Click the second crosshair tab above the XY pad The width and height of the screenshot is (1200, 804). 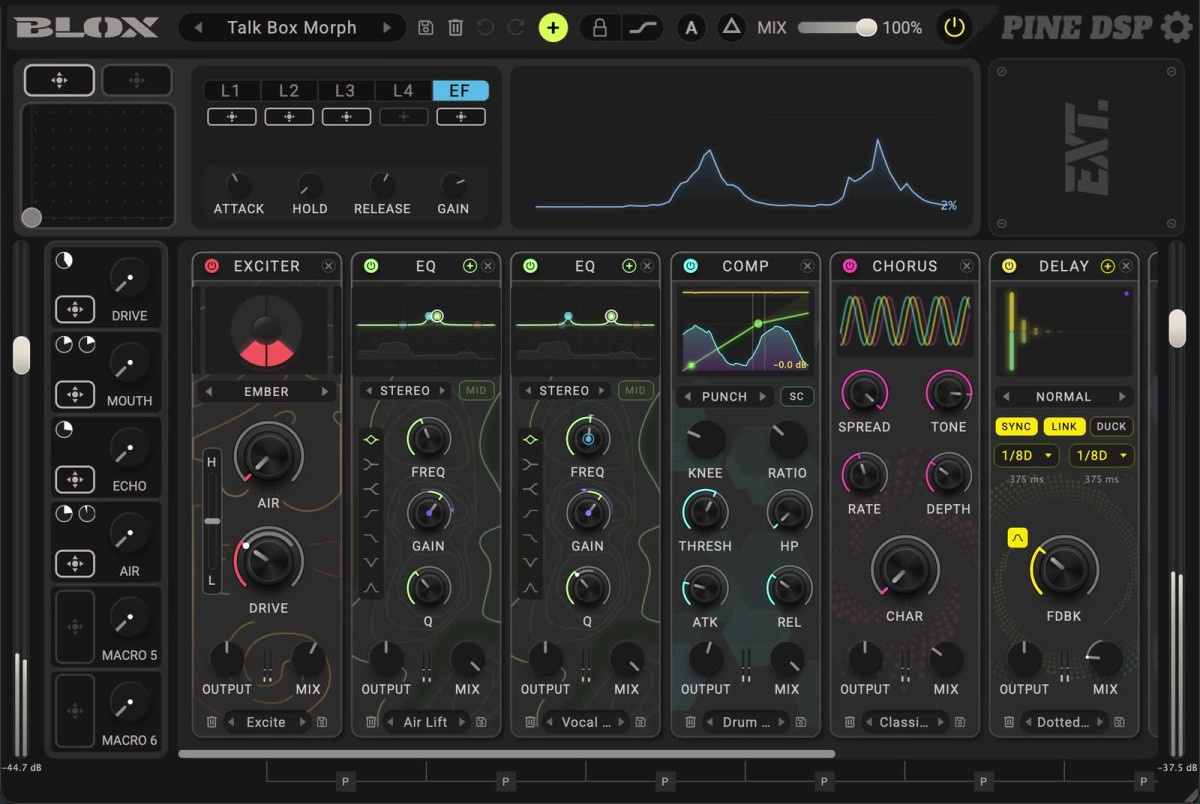[x=136, y=80]
